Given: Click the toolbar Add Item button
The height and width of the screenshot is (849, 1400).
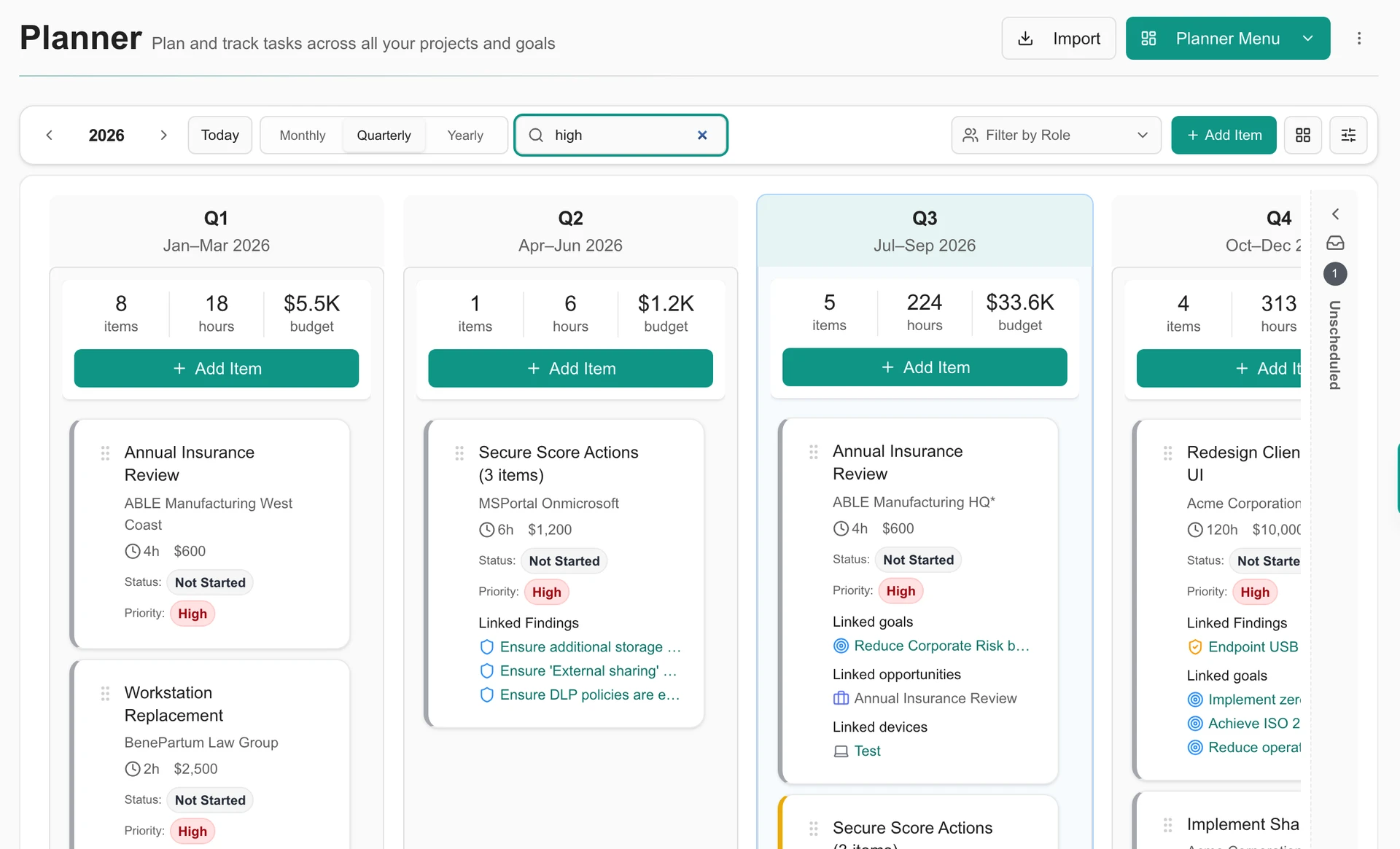Looking at the screenshot, I should pos(1224,135).
